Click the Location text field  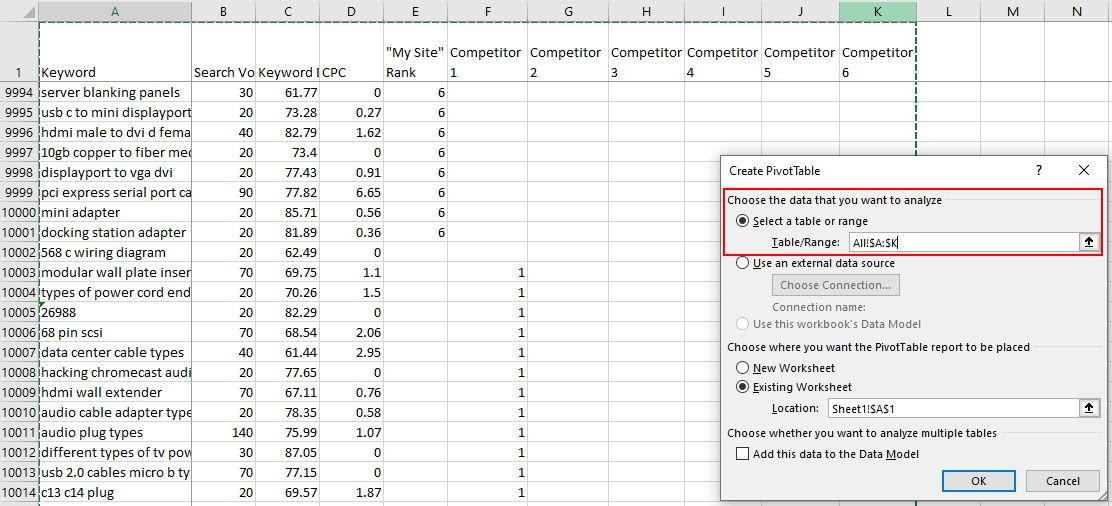tap(950, 408)
